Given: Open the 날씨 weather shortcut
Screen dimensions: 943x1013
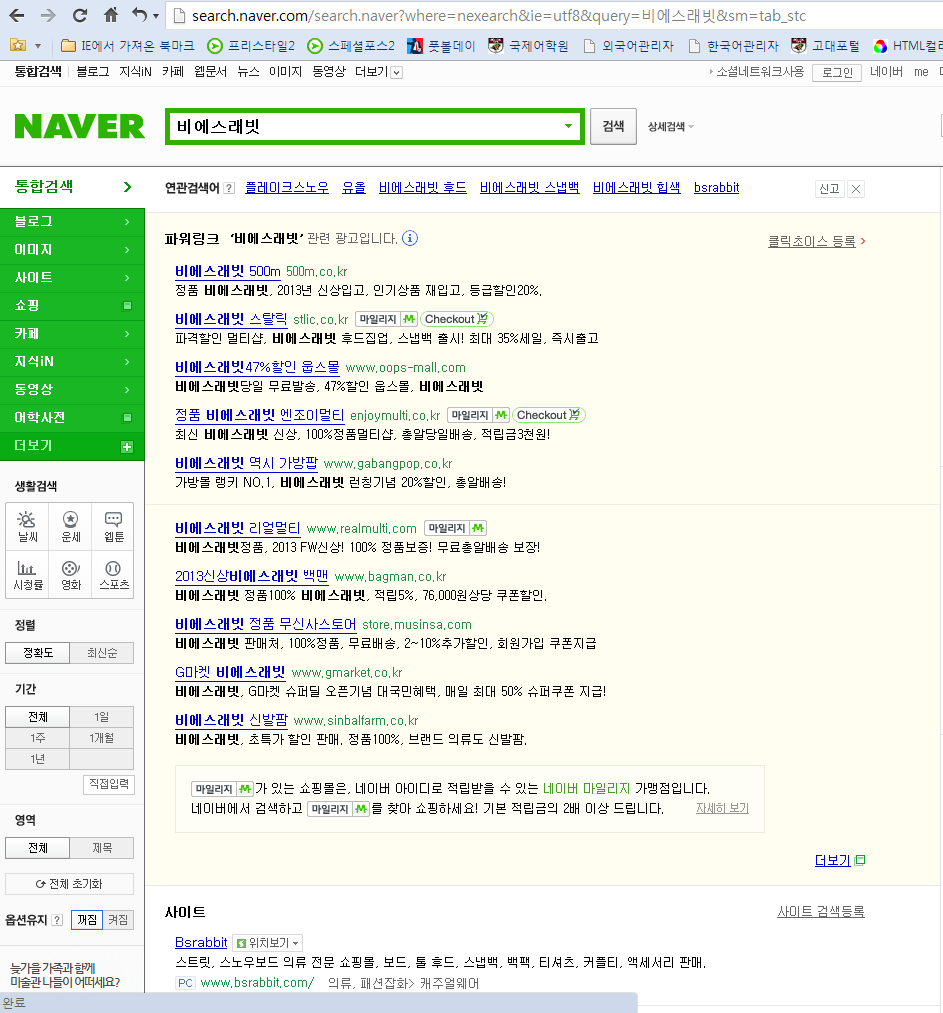Looking at the screenshot, I should pos(27,527).
